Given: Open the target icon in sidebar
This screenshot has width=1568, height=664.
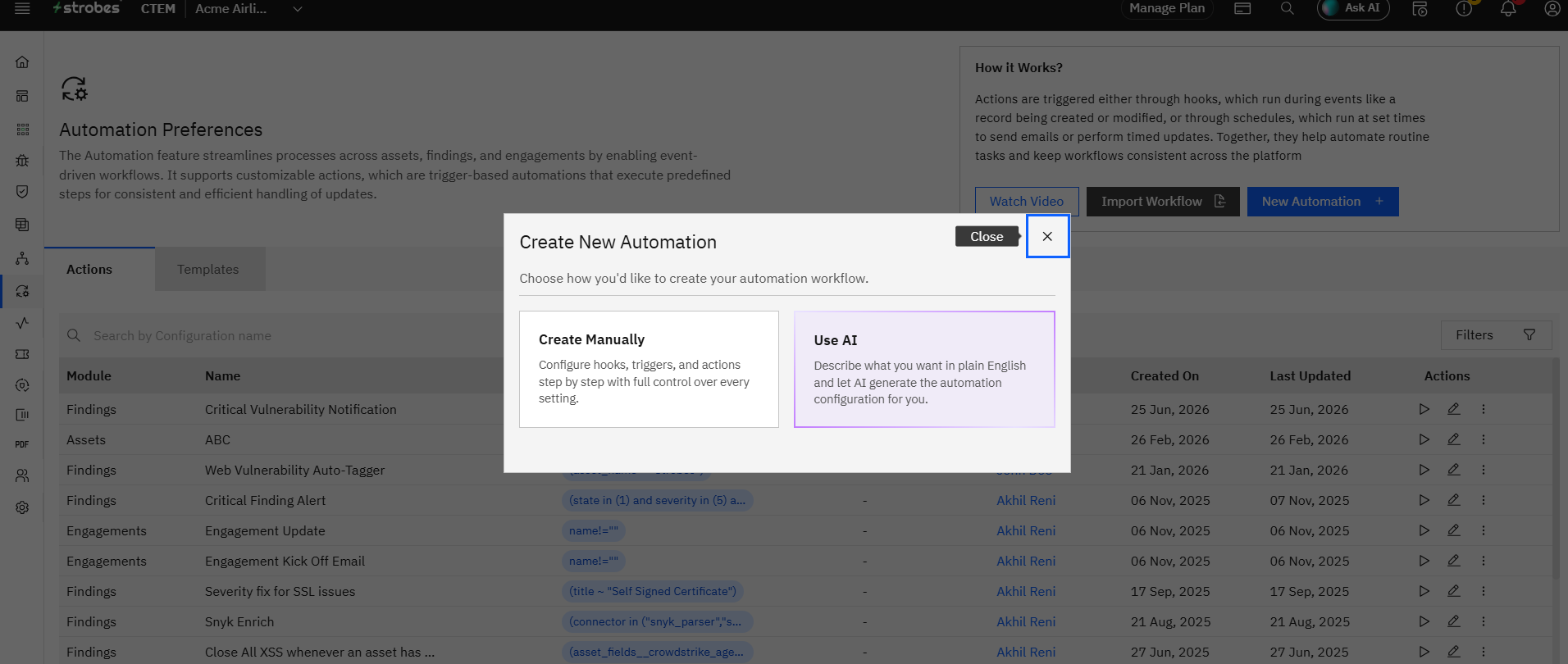Looking at the screenshot, I should [22, 385].
